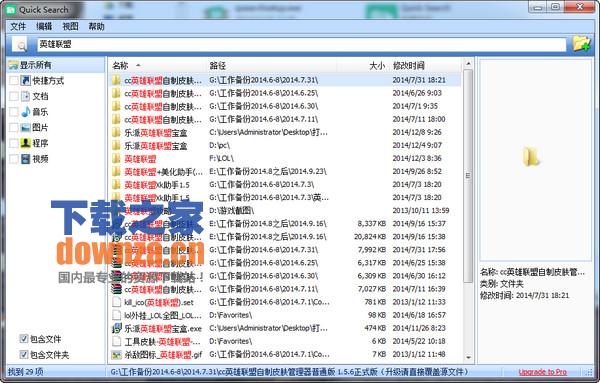Click into the search text field
This screenshot has height=383, width=600.
(x=302, y=44)
